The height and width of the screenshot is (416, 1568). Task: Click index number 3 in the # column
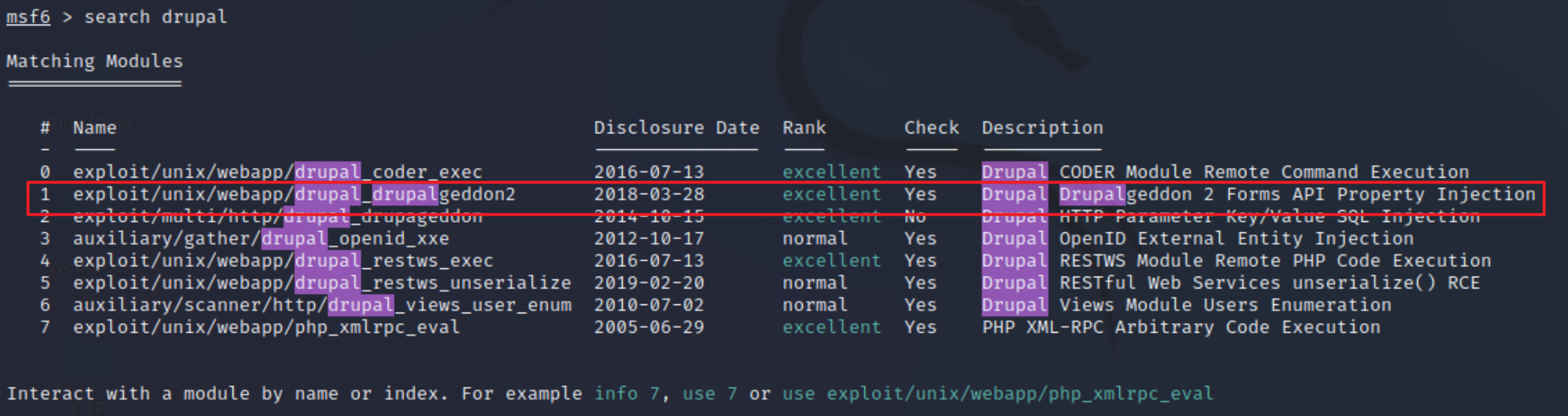(x=45, y=238)
